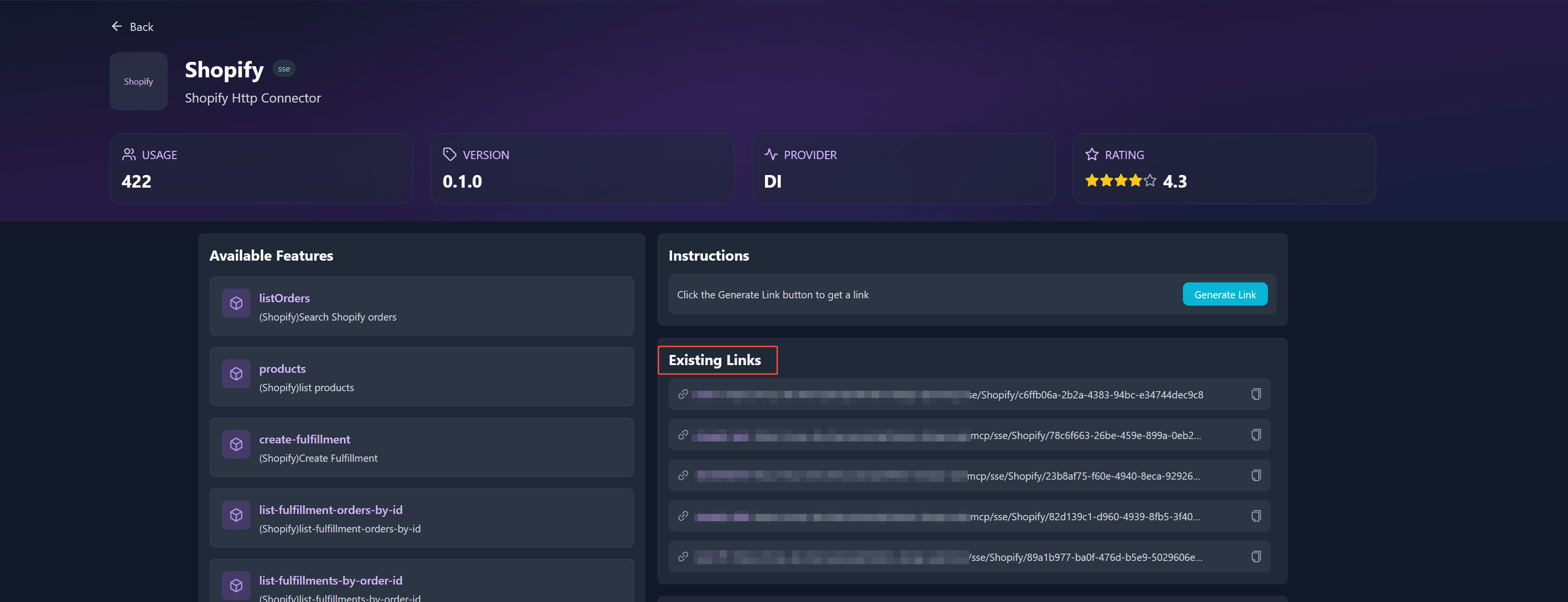Select the link text with 23b8af75-f60e-4940
This screenshot has width=1568, height=602.
[x=948, y=476]
